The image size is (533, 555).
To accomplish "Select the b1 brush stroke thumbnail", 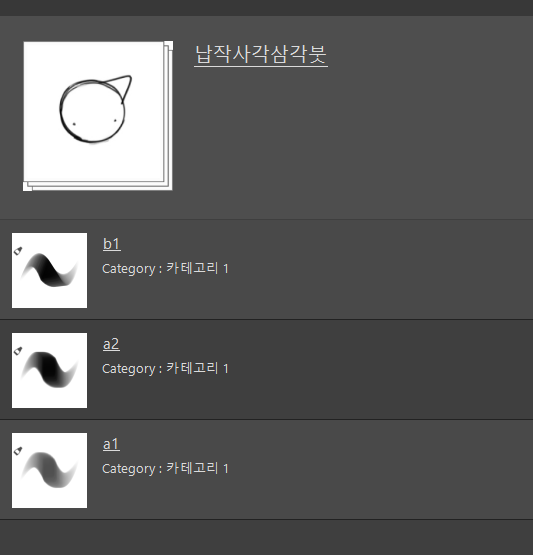I will [x=50, y=270].
